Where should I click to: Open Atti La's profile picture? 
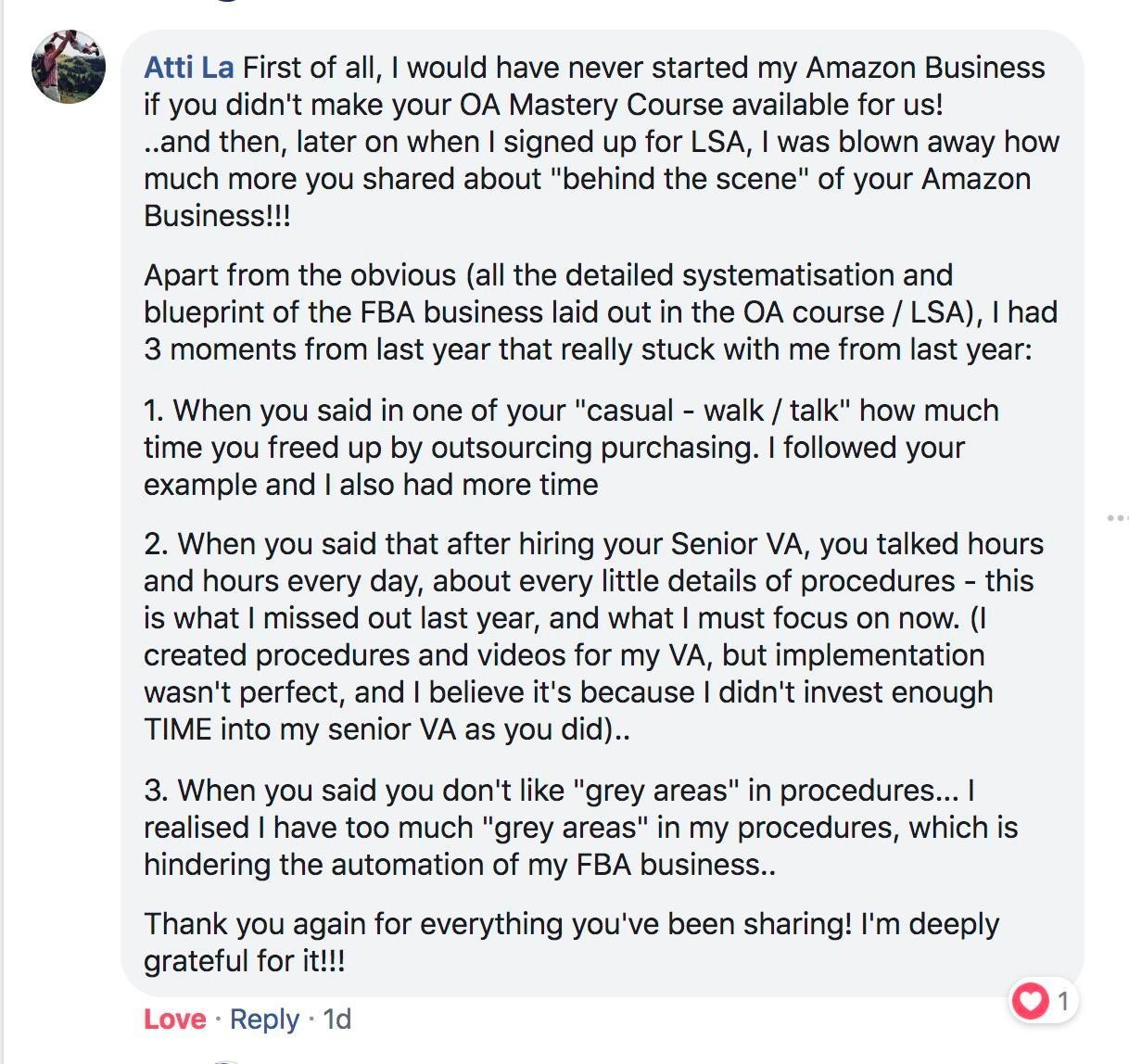(x=69, y=67)
